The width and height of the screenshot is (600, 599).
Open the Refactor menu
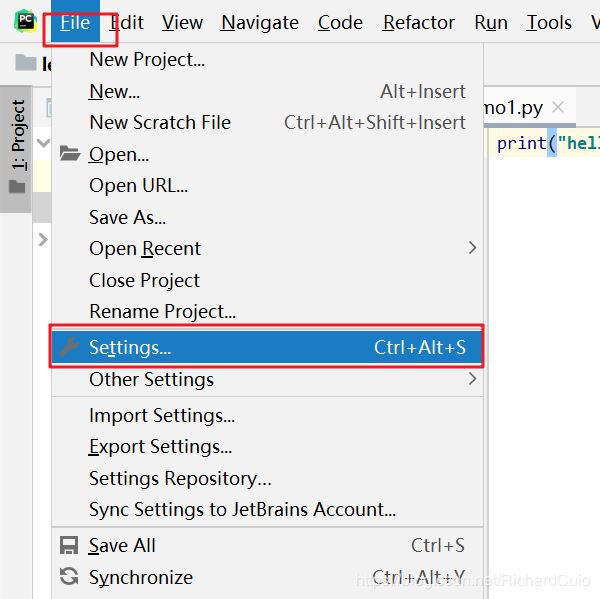click(418, 22)
